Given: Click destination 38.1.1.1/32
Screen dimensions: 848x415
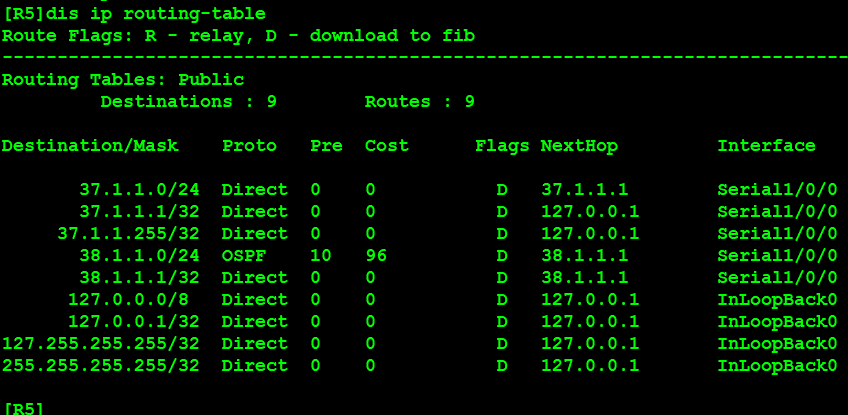Looking at the screenshot, I should (x=140, y=278).
